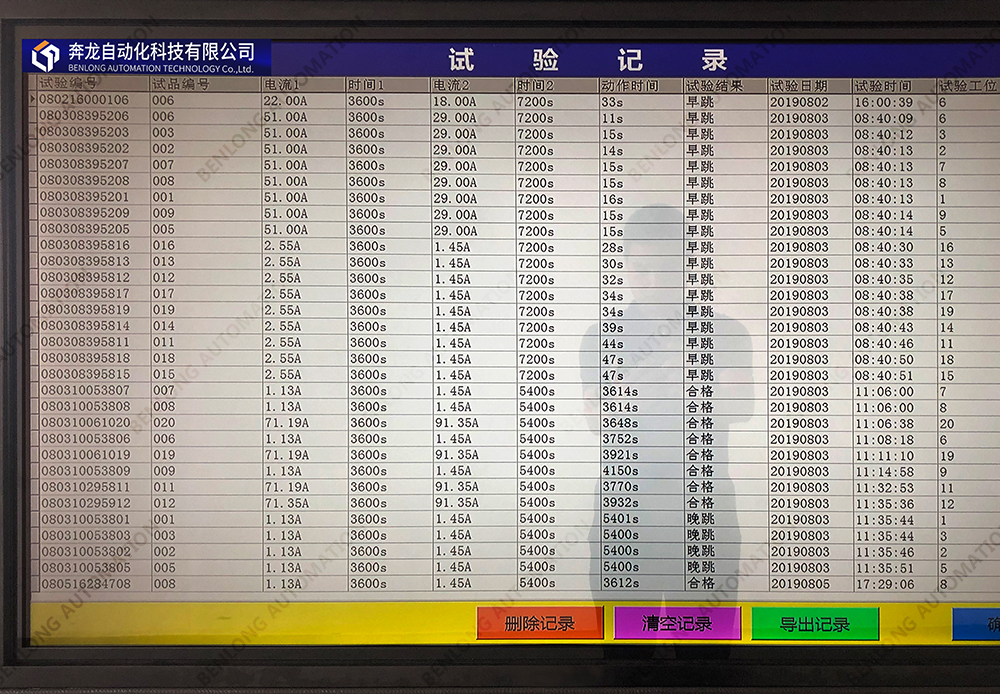This screenshot has height=694, width=1000.
Task: Select the record with test number 080308395206
Action: (85, 117)
